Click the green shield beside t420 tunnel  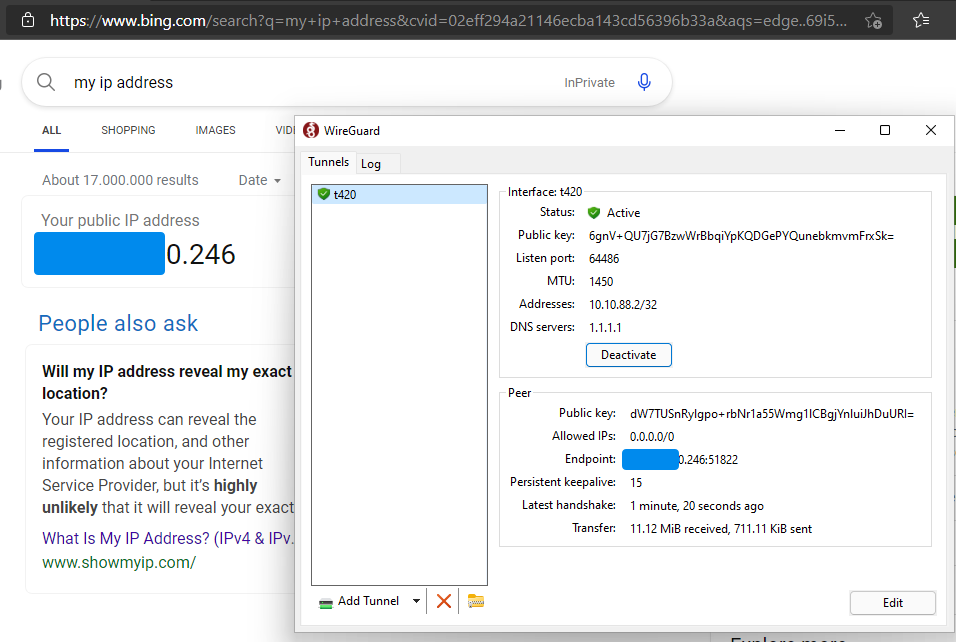click(x=324, y=194)
